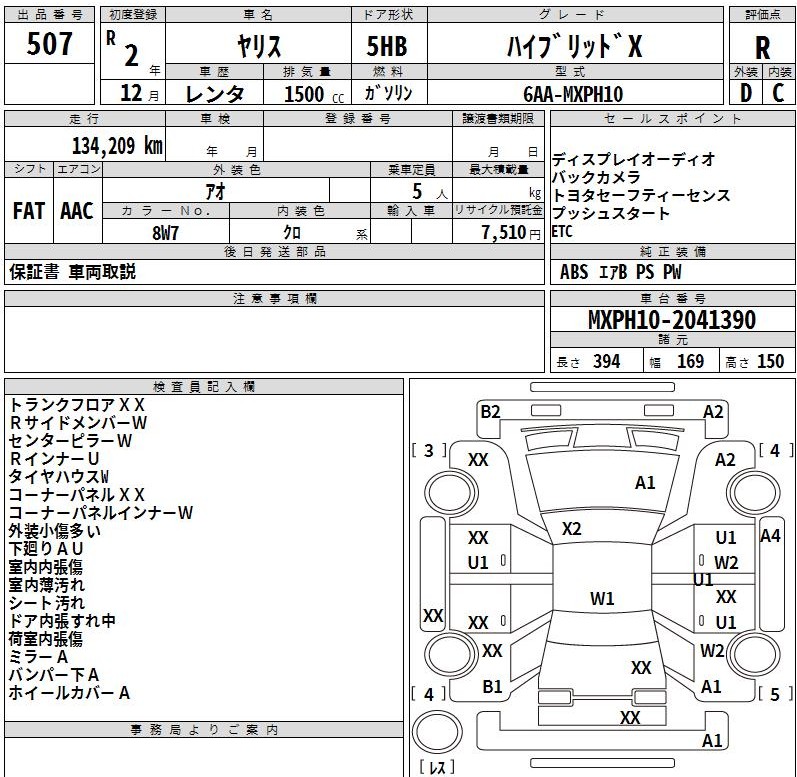The image size is (797, 777).
Task: Click the overall evaluation score R
Action: point(762,49)
